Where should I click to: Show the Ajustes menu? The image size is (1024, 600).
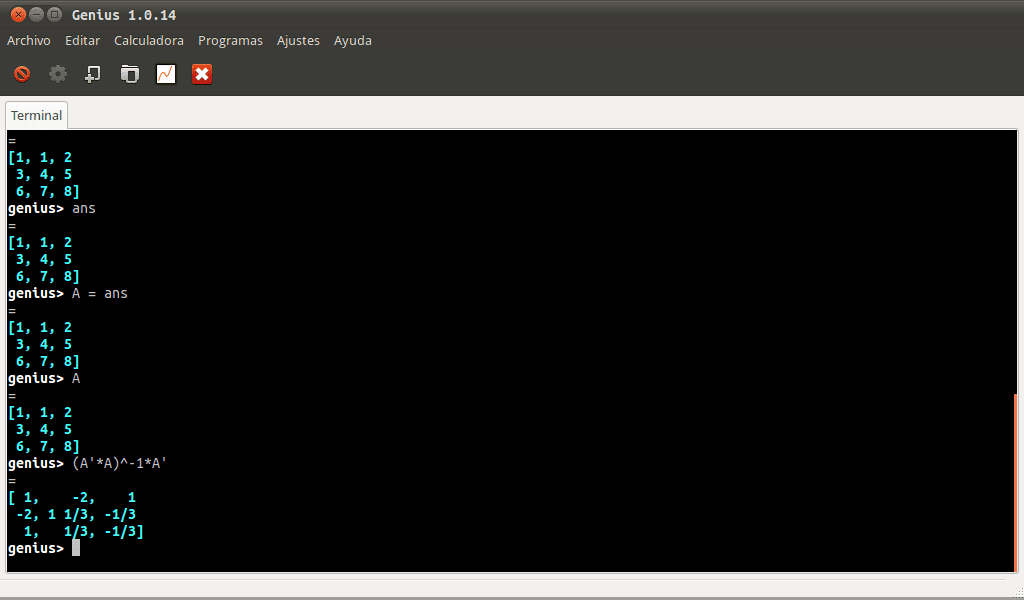pos(298,41)
